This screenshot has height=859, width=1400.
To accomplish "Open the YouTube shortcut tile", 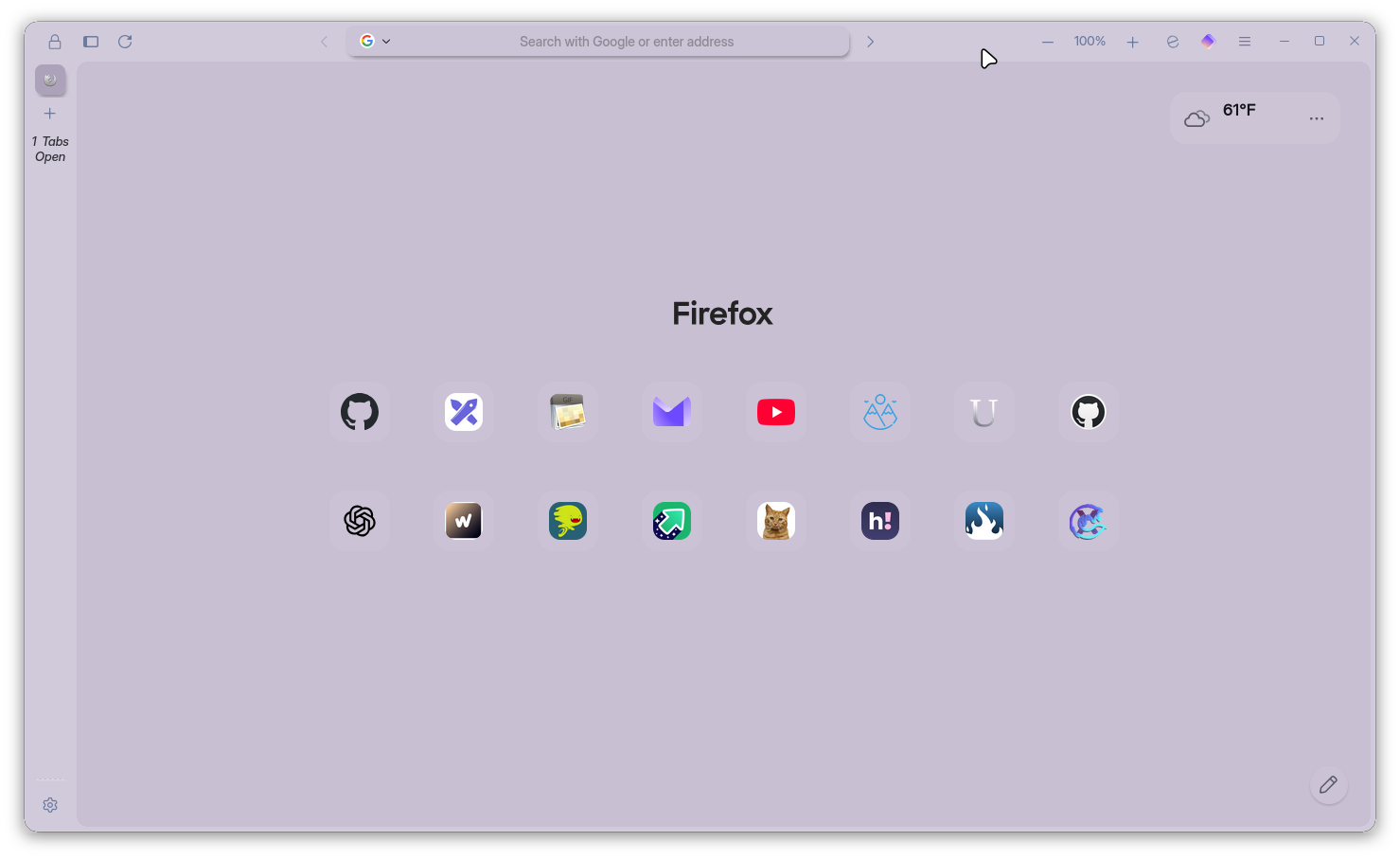I will pos(775,412).
